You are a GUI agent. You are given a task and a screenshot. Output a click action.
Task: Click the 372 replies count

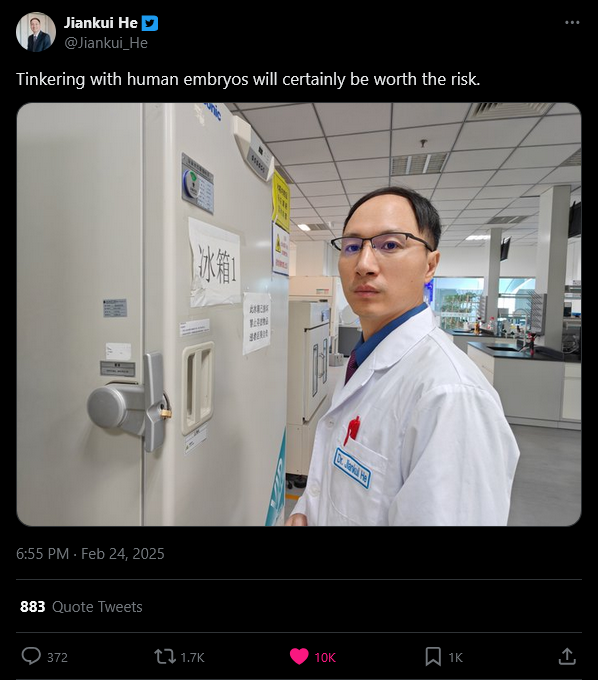pyautogui.click(x=57, y=657)
